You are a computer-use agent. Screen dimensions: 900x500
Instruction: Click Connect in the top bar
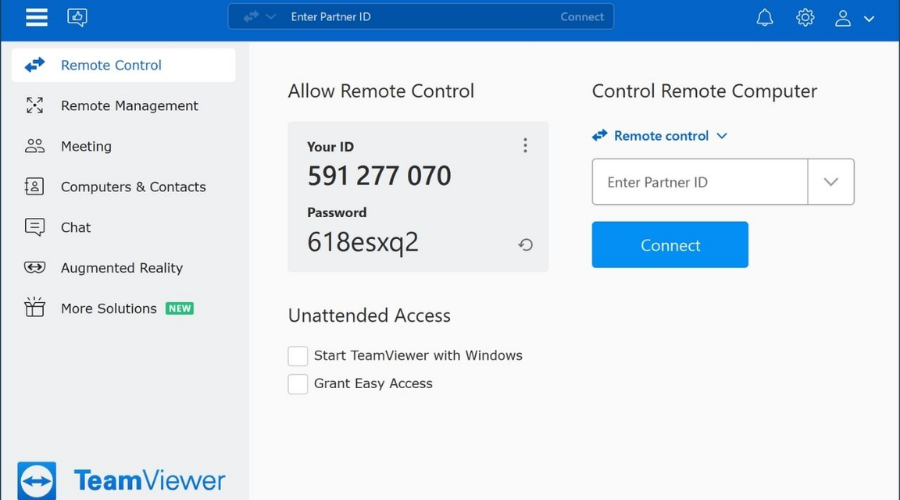click(x=582, y=17)
